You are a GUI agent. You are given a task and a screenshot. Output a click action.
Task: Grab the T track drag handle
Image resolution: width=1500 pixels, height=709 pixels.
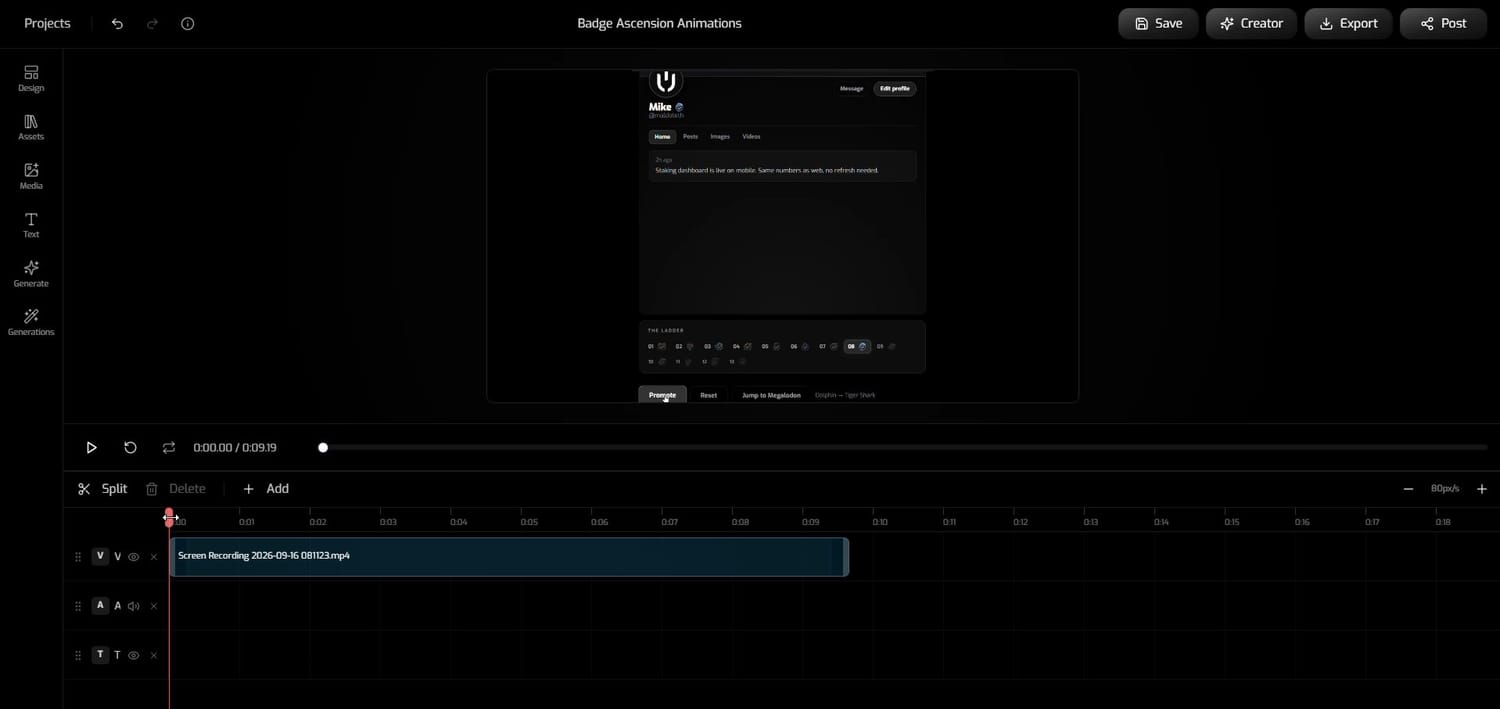click(78, 655)
